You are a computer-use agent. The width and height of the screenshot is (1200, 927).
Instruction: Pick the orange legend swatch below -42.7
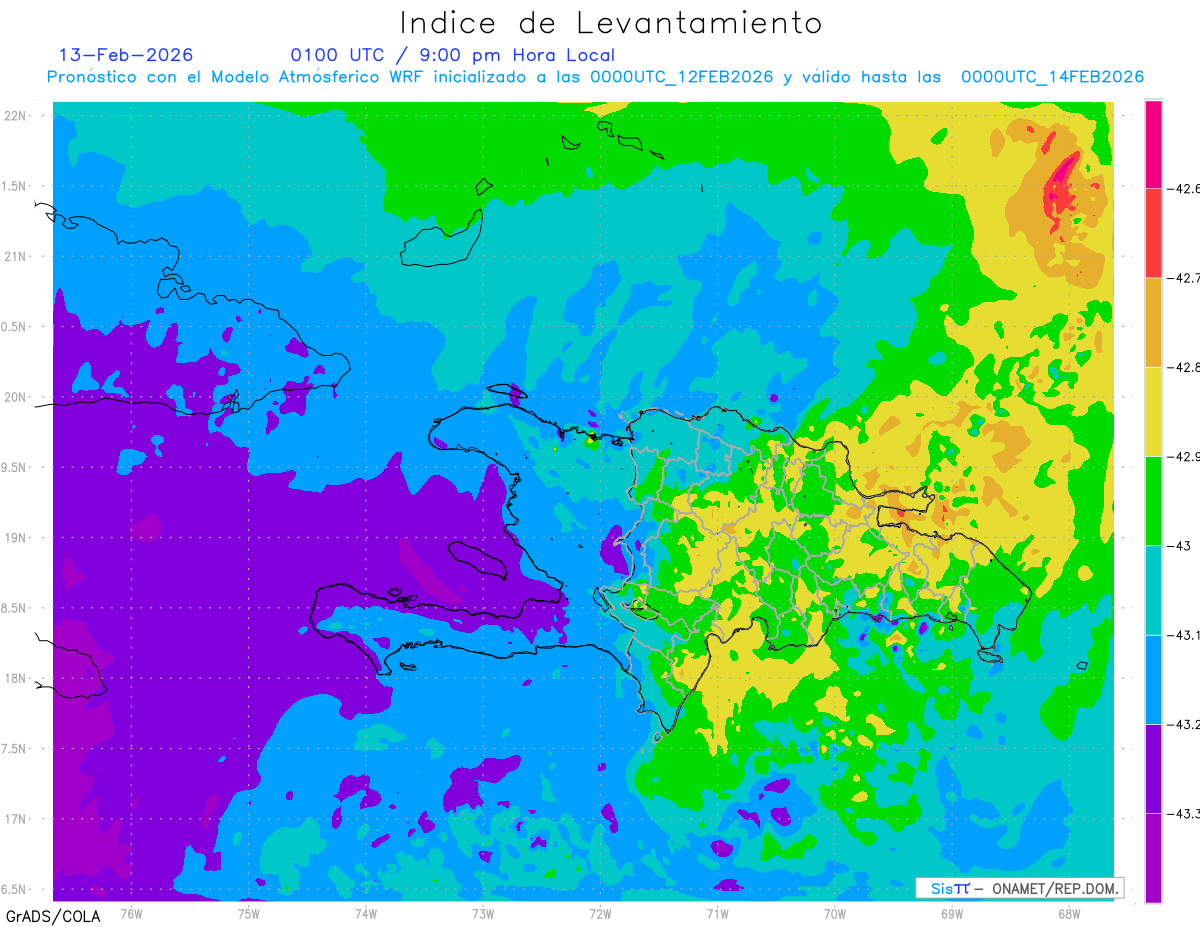[x=1153, y=322]
